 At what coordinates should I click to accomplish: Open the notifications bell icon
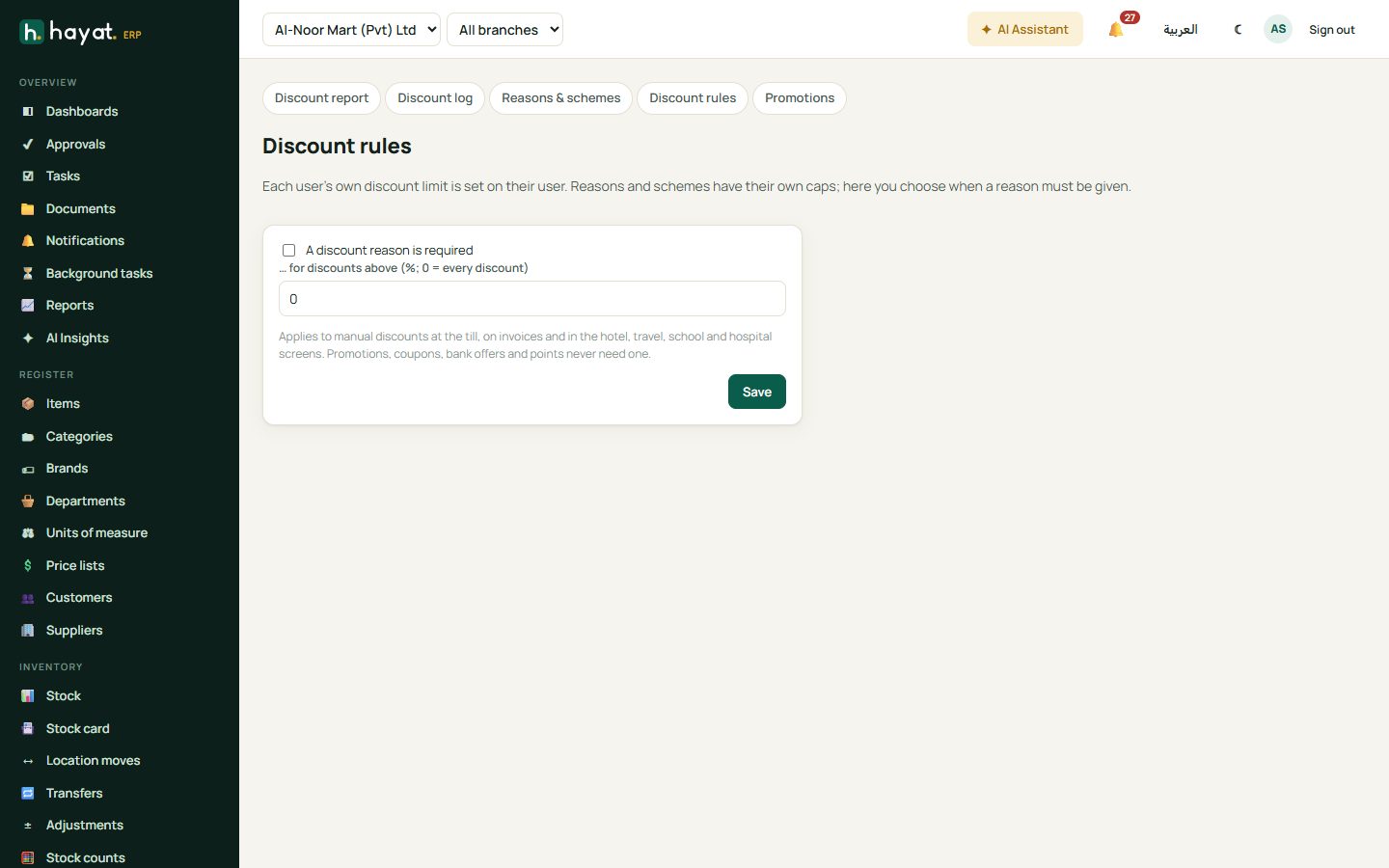click(x=1116, y=29)
